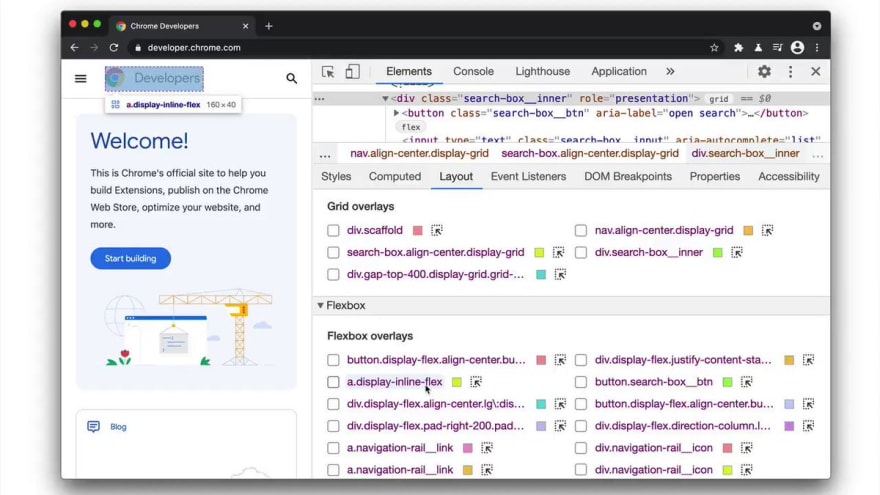Viewport: 880px width, 495px height.
Task: Enable a.display-inline-flex flexbox overlay
Action: coord(333,382)
